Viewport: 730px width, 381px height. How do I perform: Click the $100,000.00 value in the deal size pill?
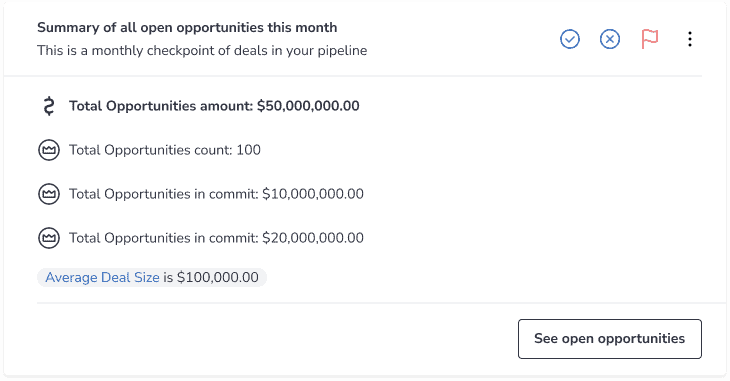point(218,278)
